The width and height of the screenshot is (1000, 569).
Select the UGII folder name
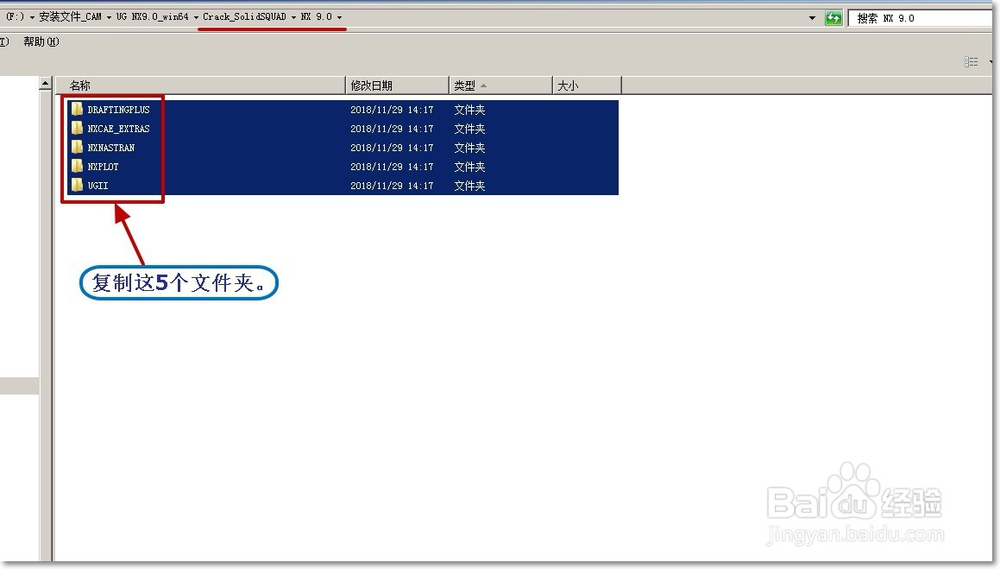[98, 186]
